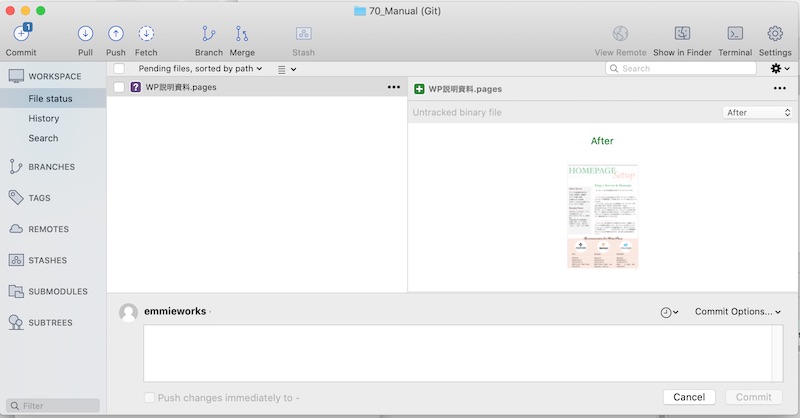Open Commit Options dropdown
Screen dimensions: 800x418
coord(738,311)
